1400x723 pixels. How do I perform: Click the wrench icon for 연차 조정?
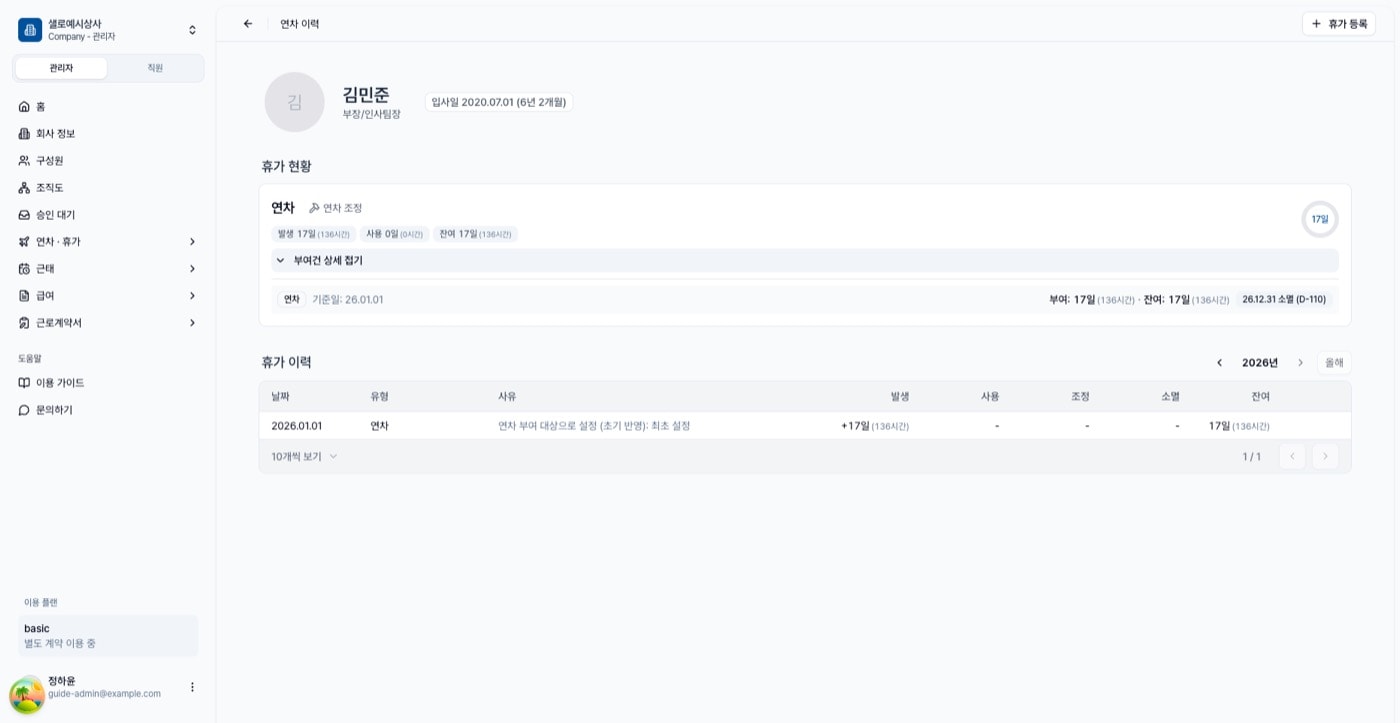click(314, 208)
